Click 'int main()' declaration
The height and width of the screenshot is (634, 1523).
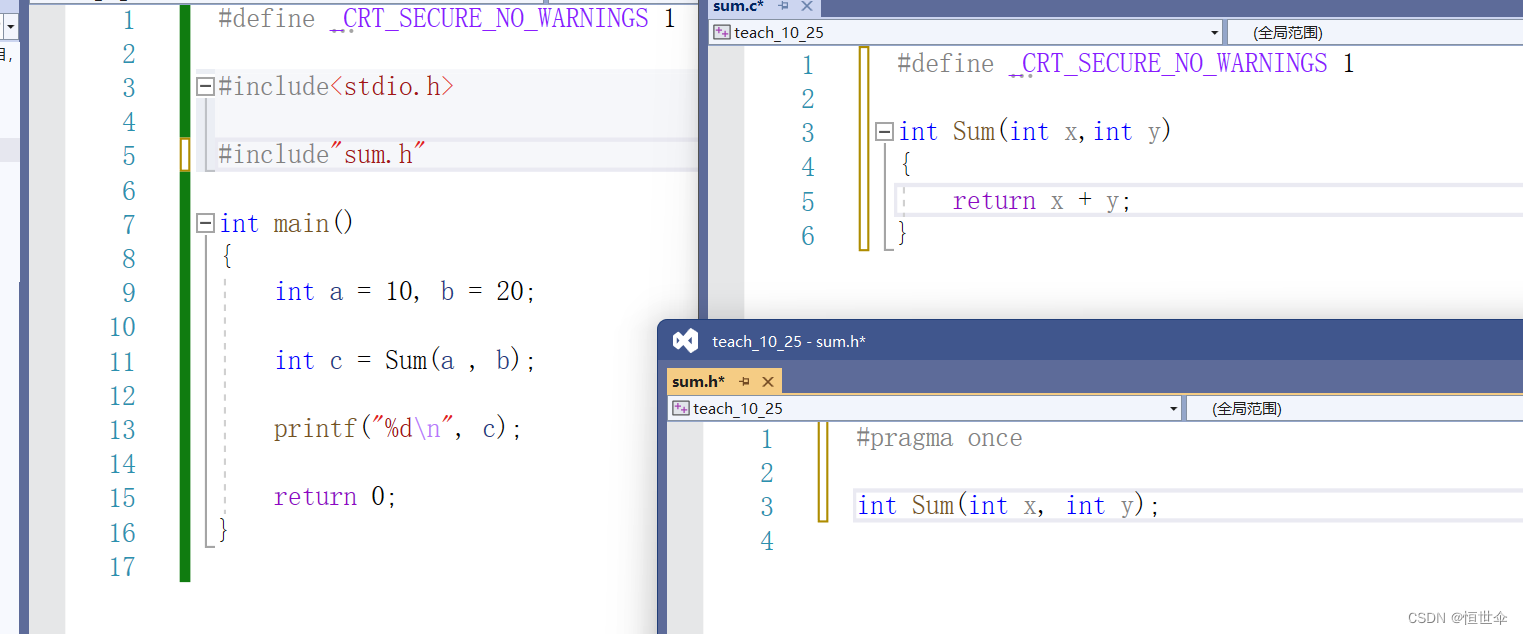287,223
